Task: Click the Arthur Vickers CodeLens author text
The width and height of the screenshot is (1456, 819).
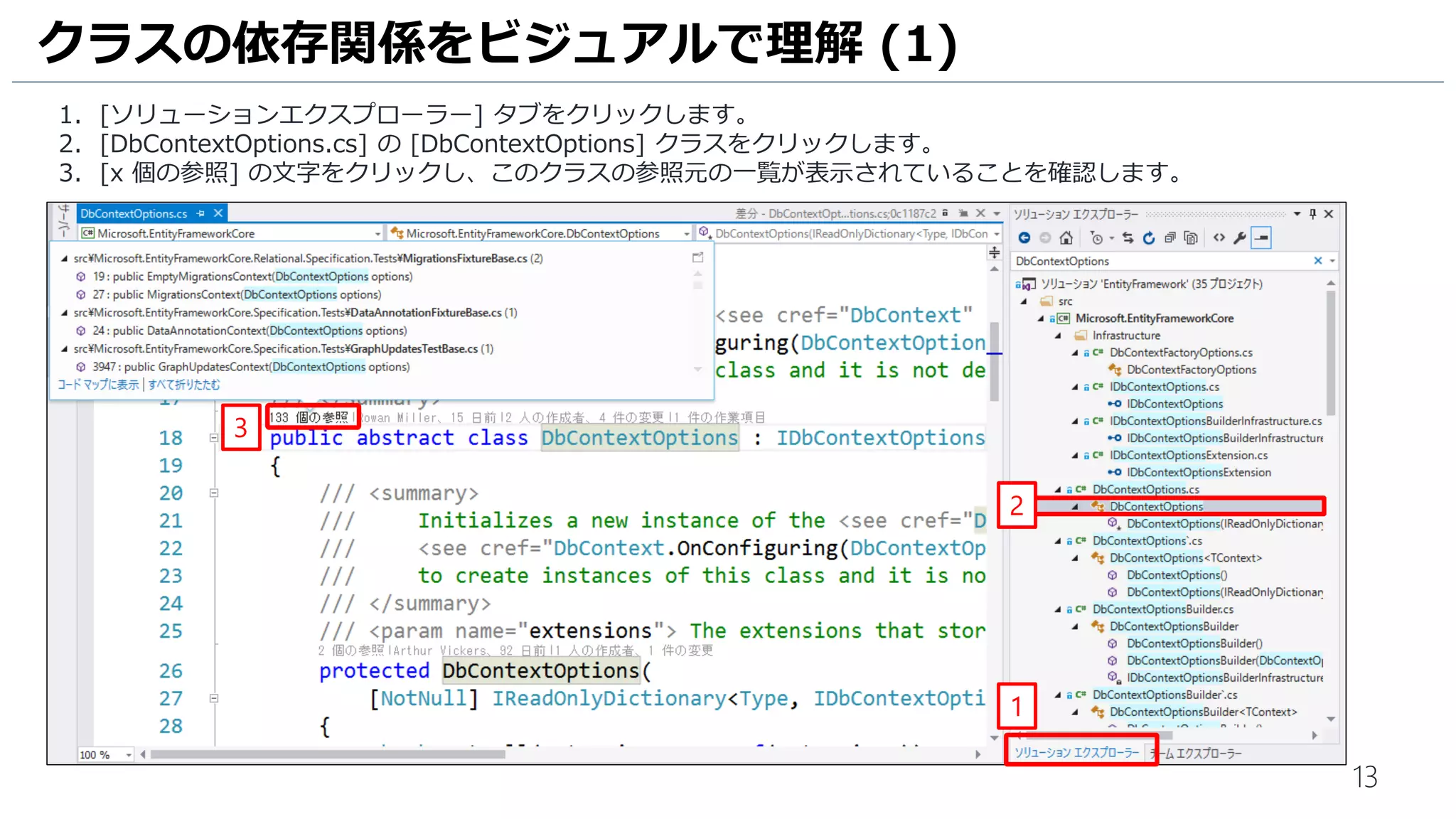Action: [x=439, y=651]
